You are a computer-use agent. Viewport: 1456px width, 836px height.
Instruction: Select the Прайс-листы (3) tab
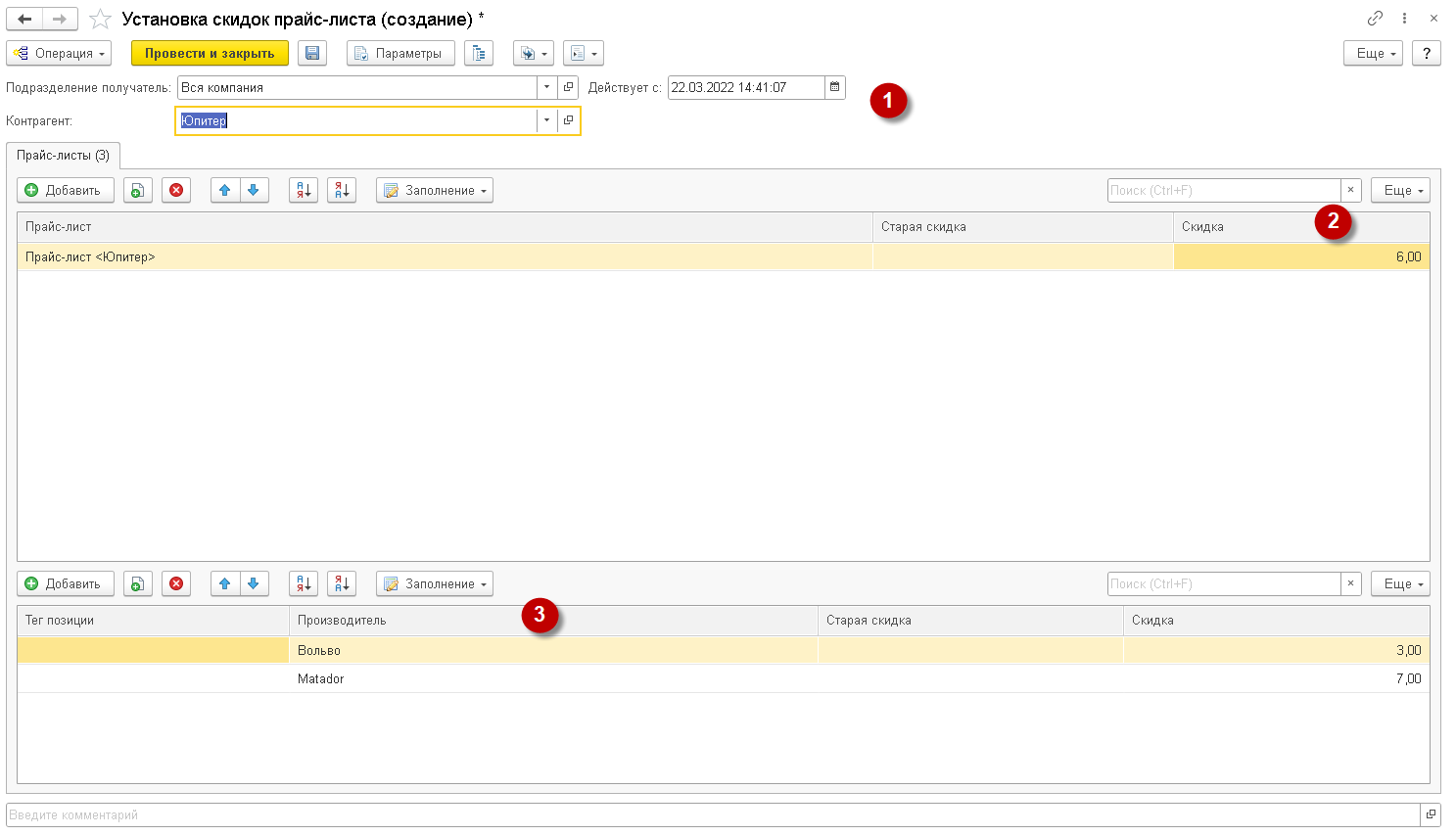(x=63, y=155)
